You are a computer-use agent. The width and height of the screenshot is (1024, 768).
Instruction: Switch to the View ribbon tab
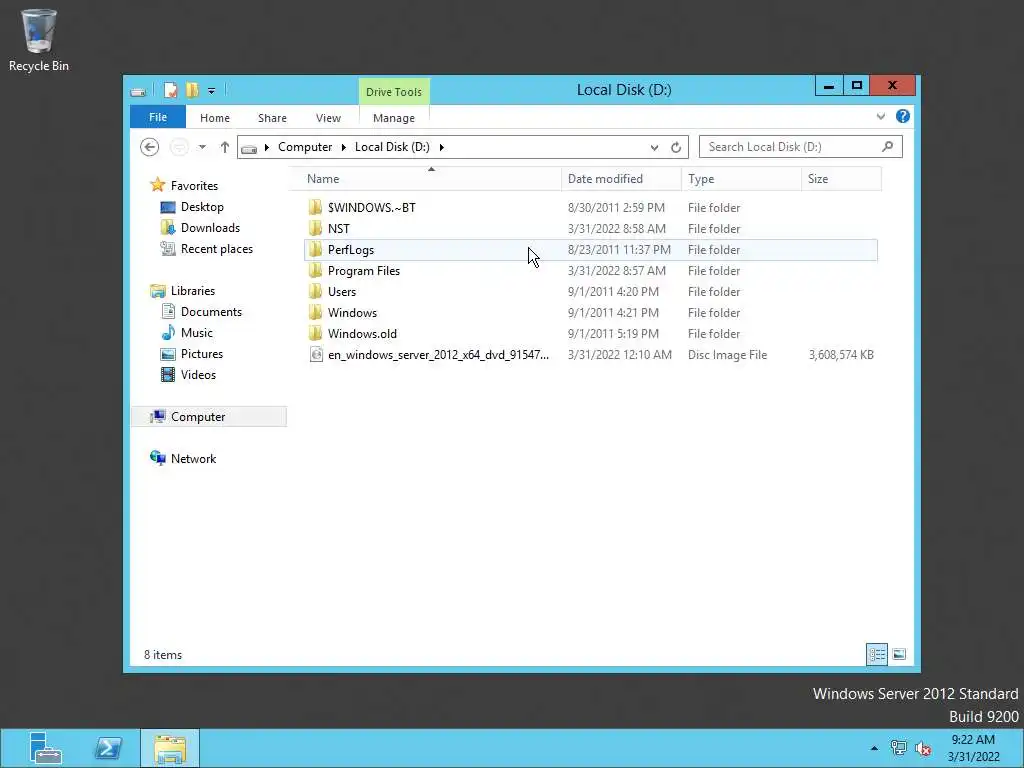point(328,118)
